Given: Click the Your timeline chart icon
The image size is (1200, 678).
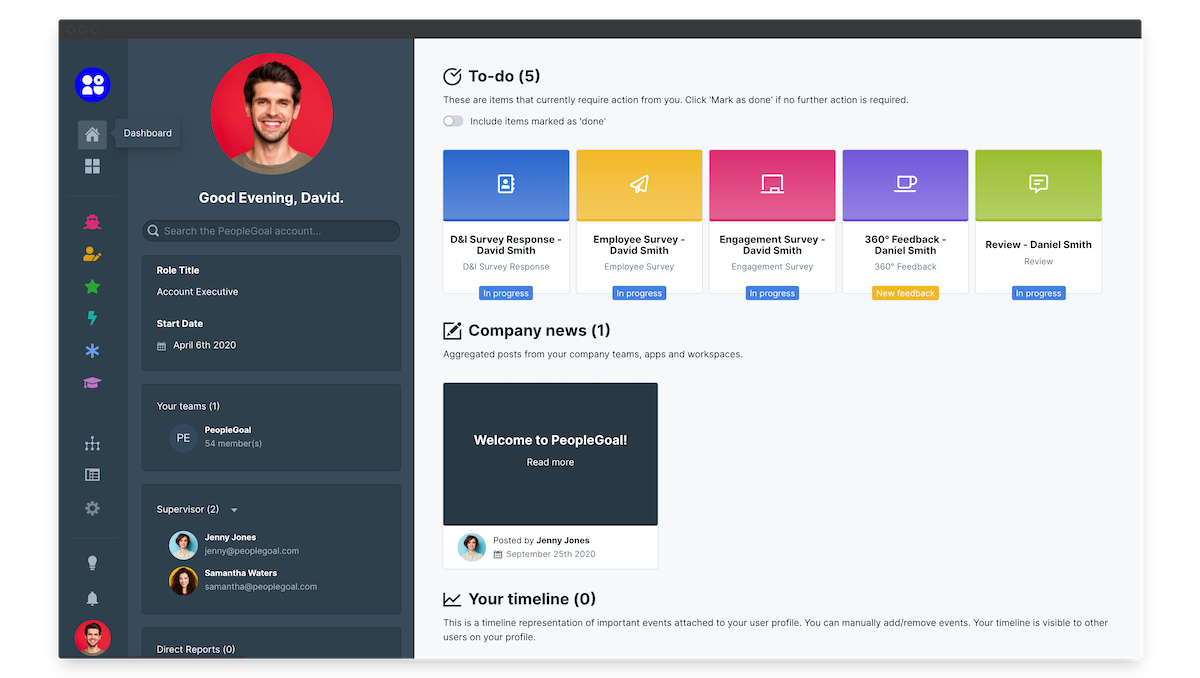Looking at the screenshot, I should coord(452,599).
